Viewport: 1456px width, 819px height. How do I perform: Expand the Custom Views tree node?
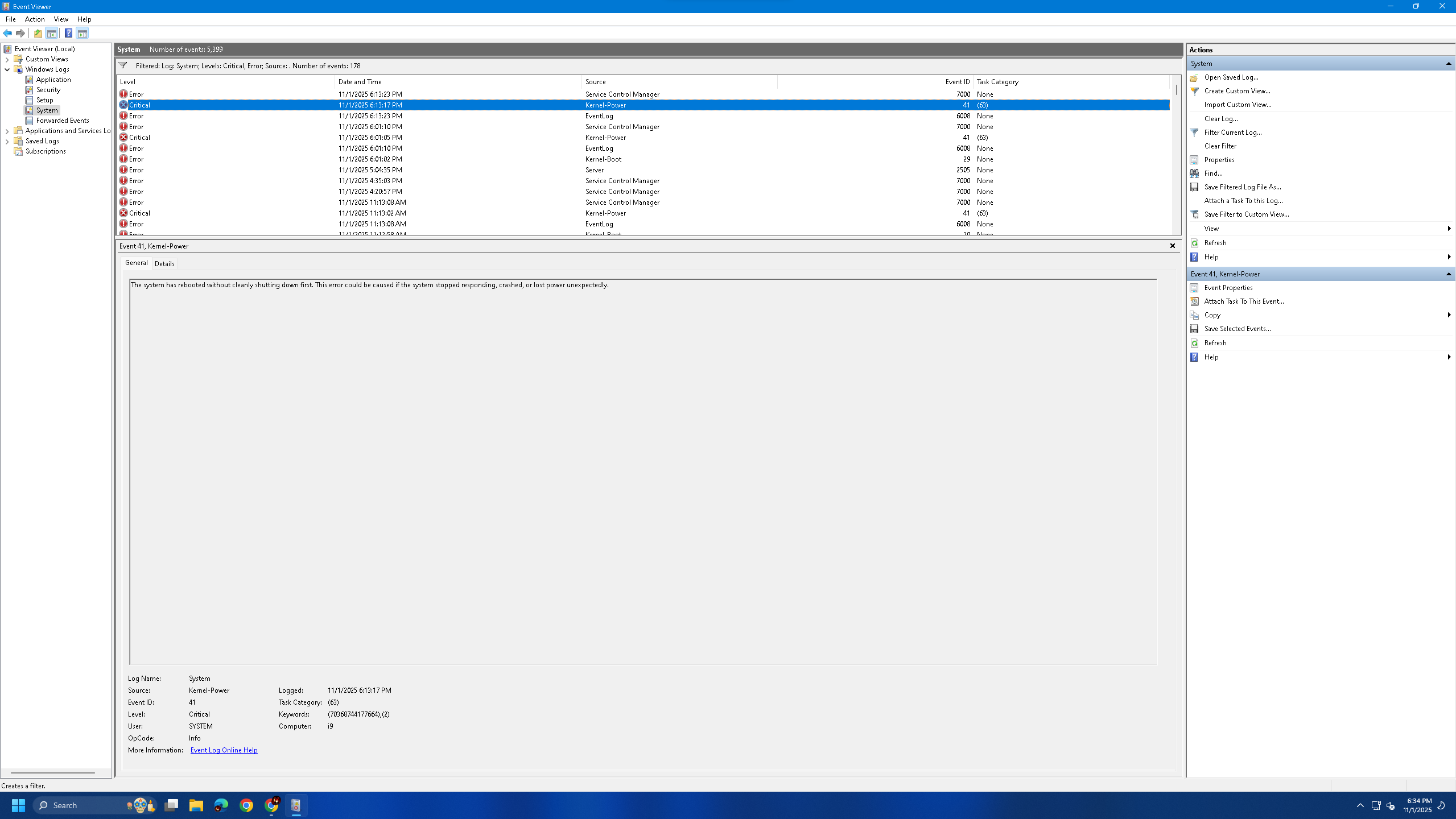coord(7,59)
